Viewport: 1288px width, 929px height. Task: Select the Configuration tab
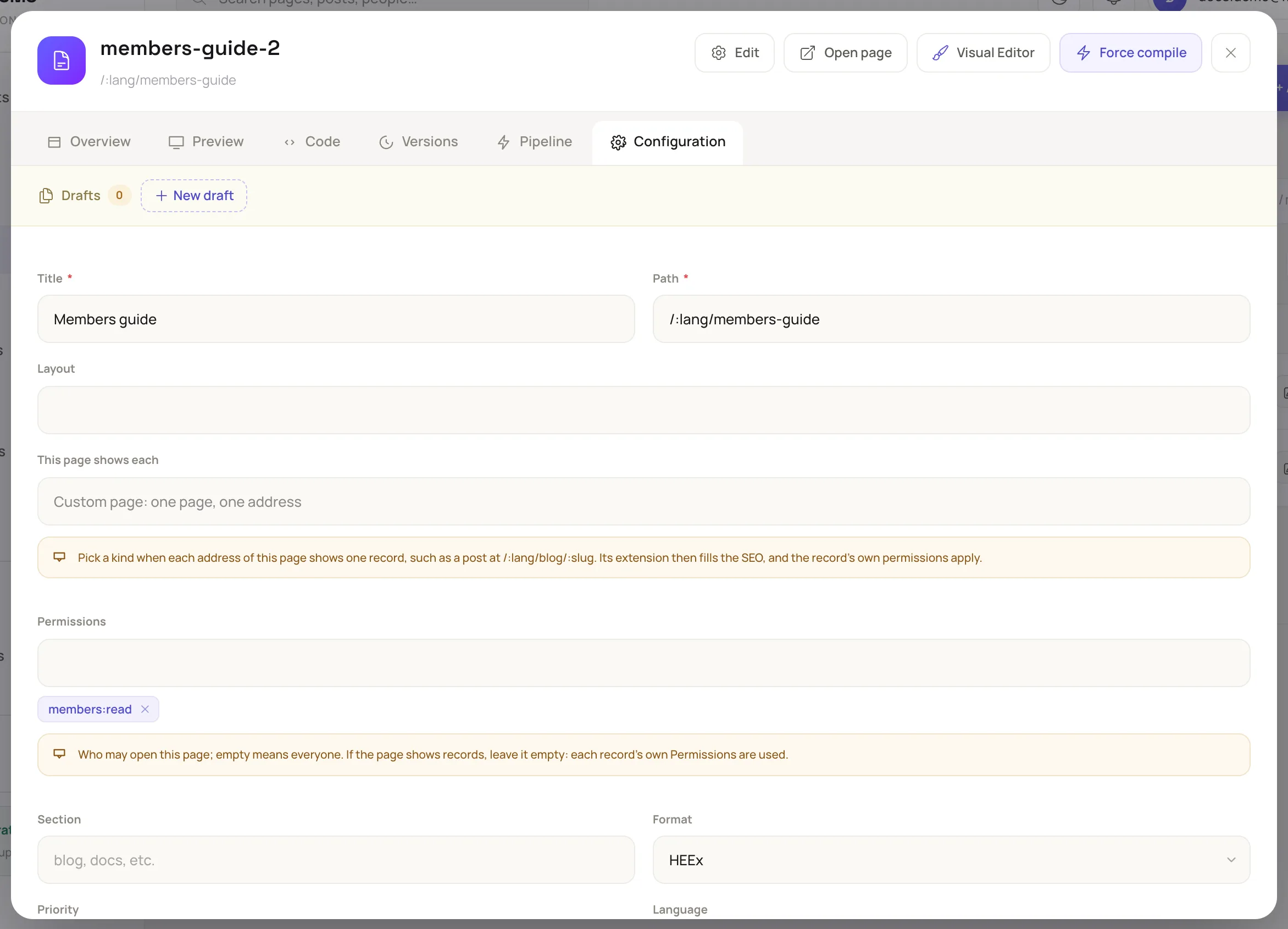coord(667,141)
